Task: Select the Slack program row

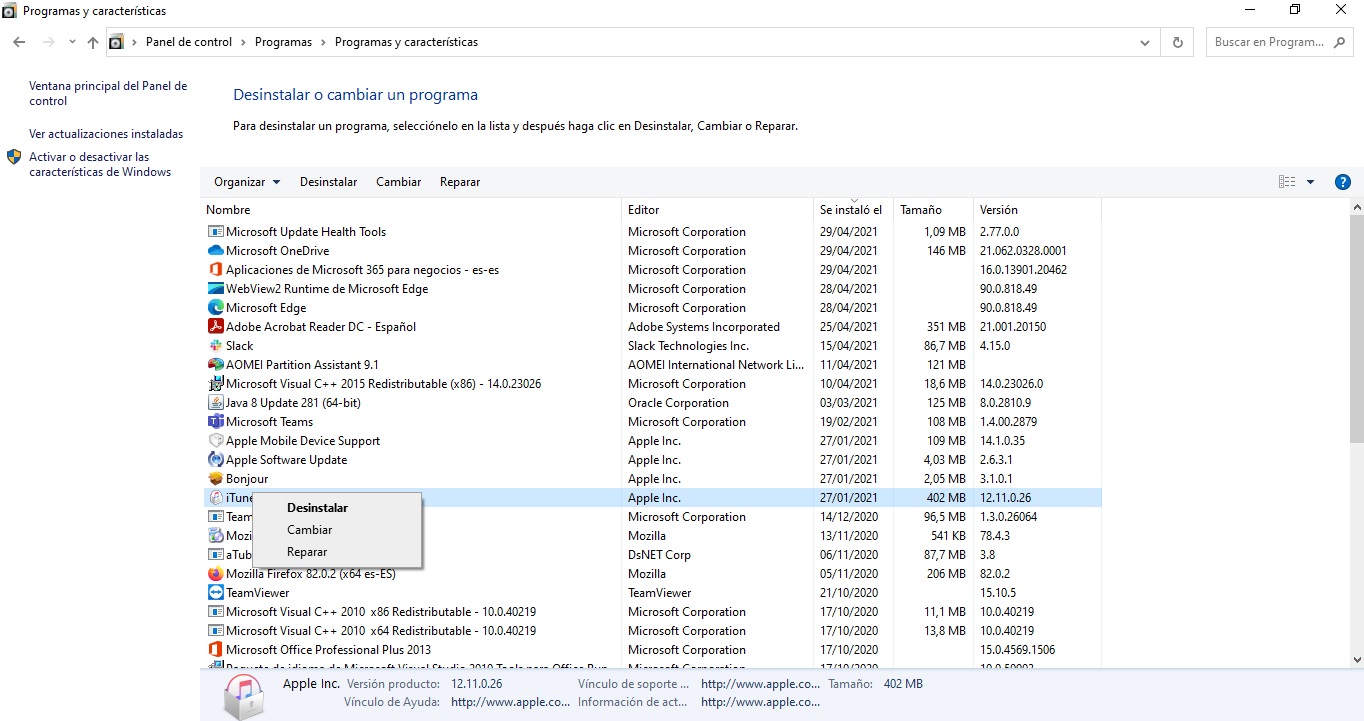Action: coord(651,346)
